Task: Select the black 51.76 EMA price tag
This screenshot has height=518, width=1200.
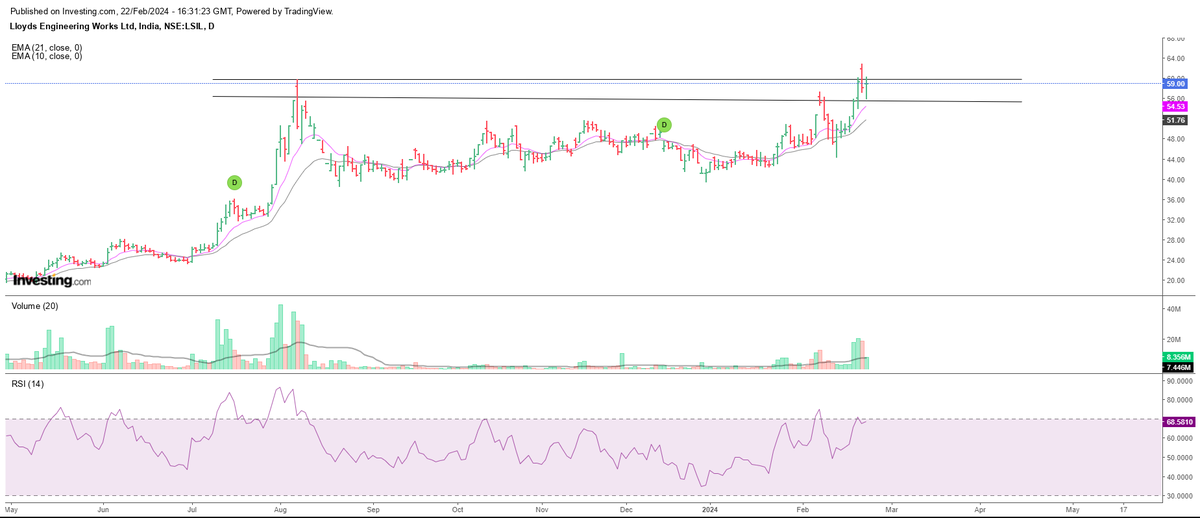Action: 1175,120
